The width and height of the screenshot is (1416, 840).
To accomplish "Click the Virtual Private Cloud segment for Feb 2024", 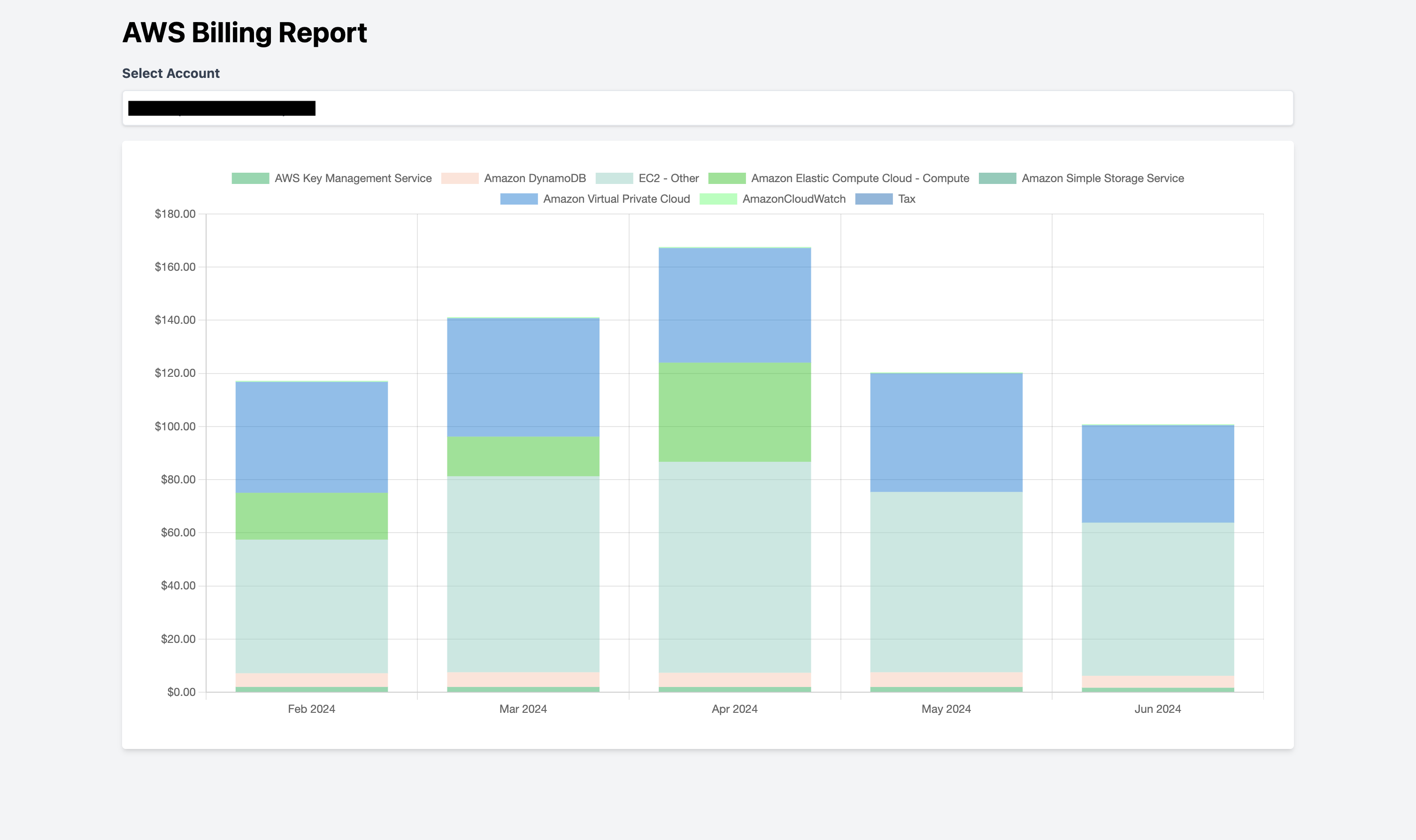I will click(311, 437).
